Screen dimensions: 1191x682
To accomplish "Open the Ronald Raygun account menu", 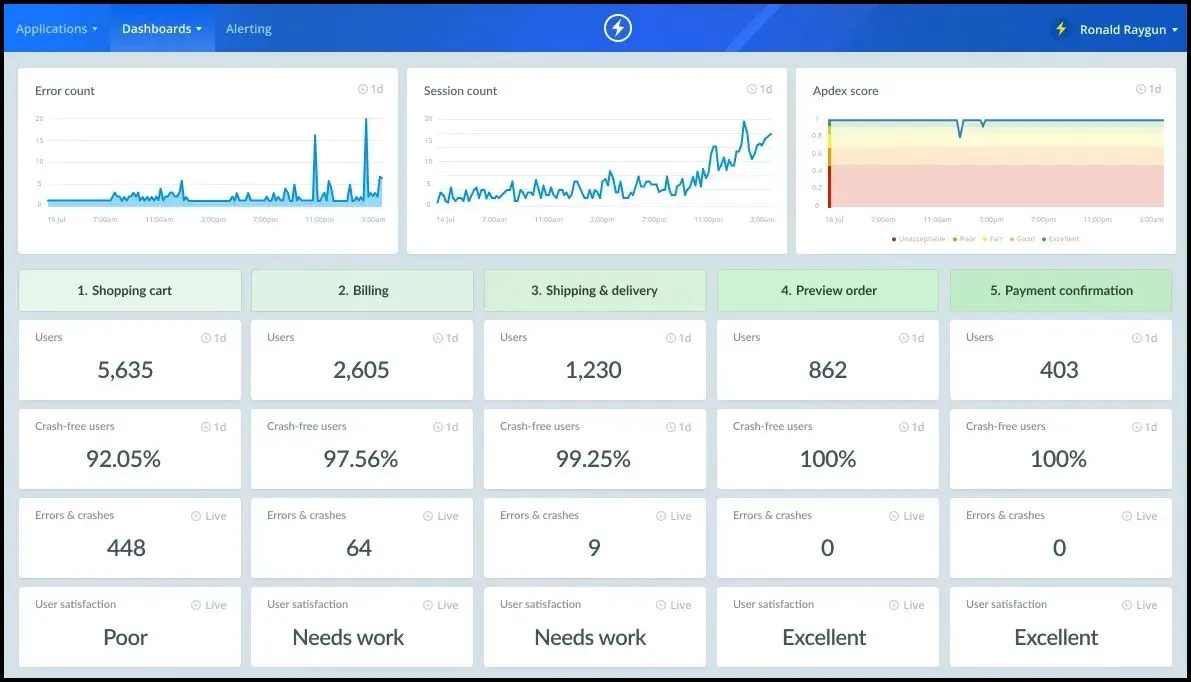I will pos(1129,30).
